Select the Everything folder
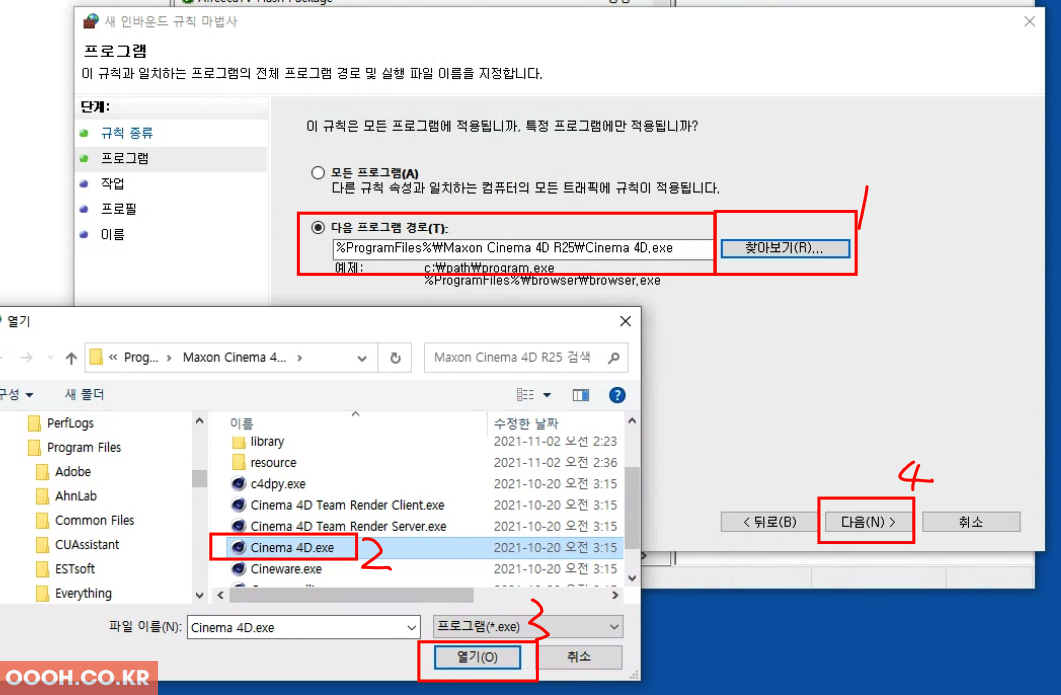1061x695 pixels. pyautogui.click(x=83, y=593)
